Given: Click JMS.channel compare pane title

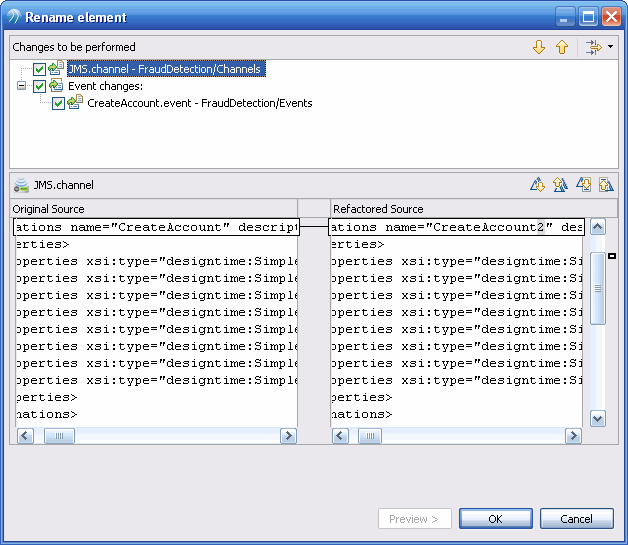Looking at the screenshot, I should (64, 185).
